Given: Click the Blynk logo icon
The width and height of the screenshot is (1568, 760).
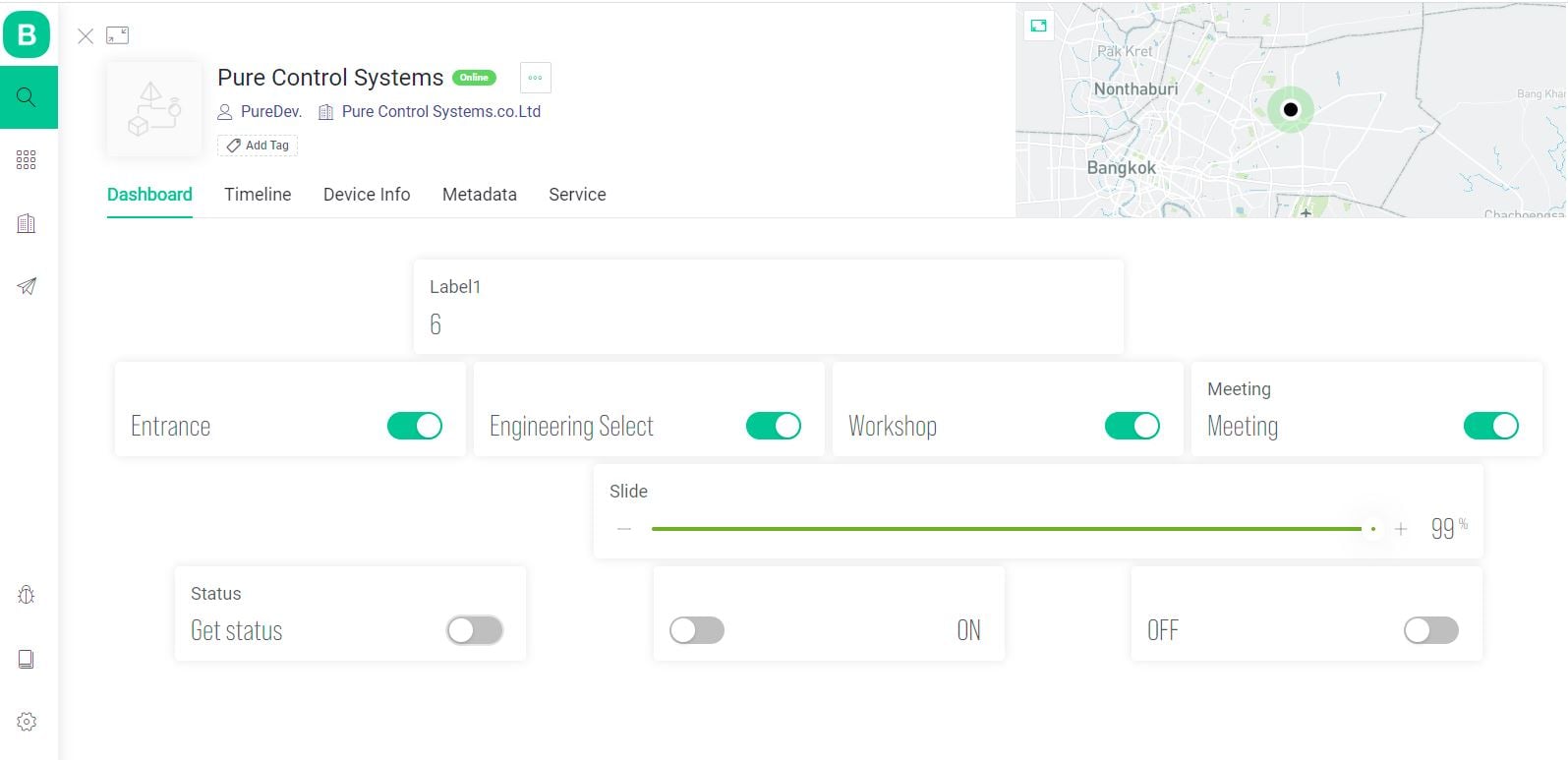Looking at the screenshot, I should pyautogui.click(x=27, y=35).
